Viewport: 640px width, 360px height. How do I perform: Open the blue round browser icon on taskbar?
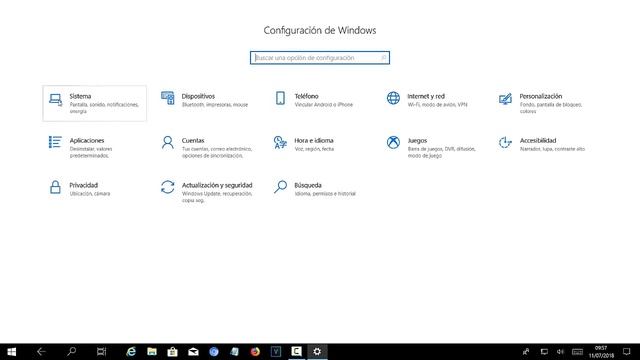[214, 351]
